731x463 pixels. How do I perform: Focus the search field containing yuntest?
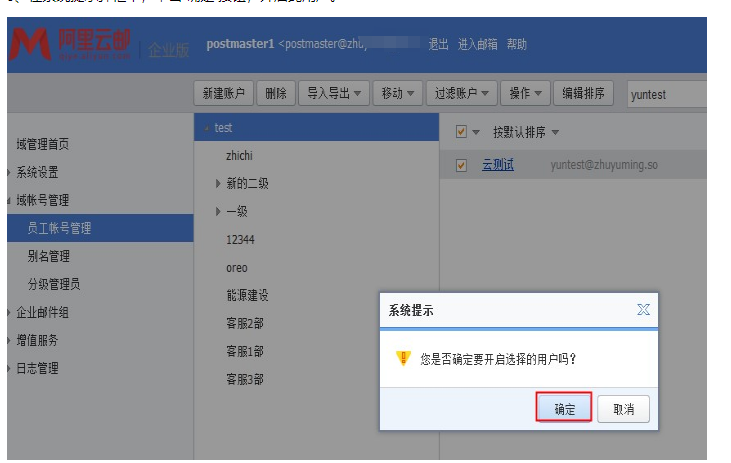pos(667,95)
